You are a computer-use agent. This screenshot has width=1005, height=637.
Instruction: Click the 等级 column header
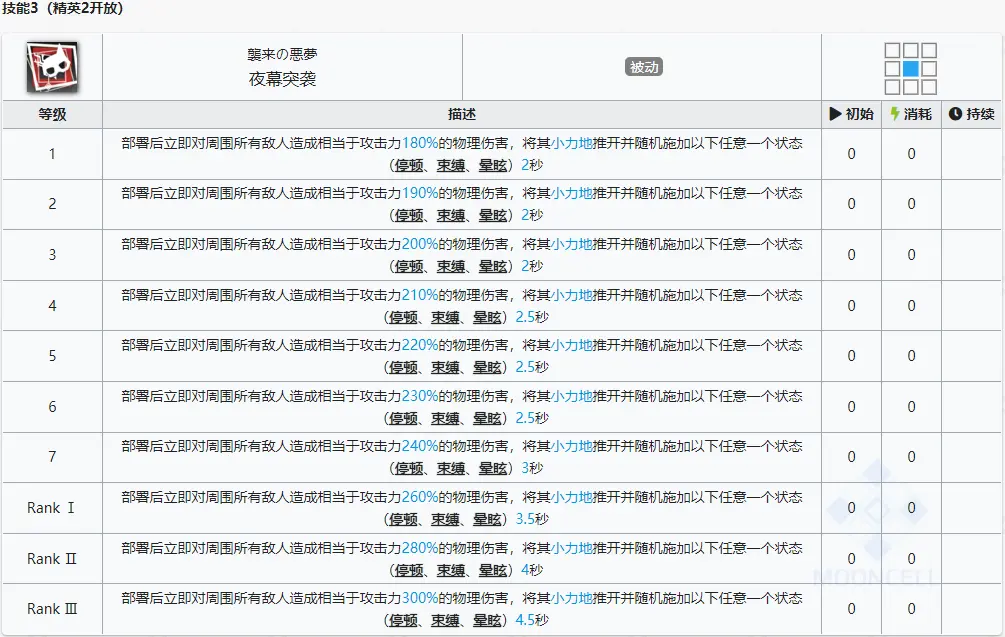point(52,114)
